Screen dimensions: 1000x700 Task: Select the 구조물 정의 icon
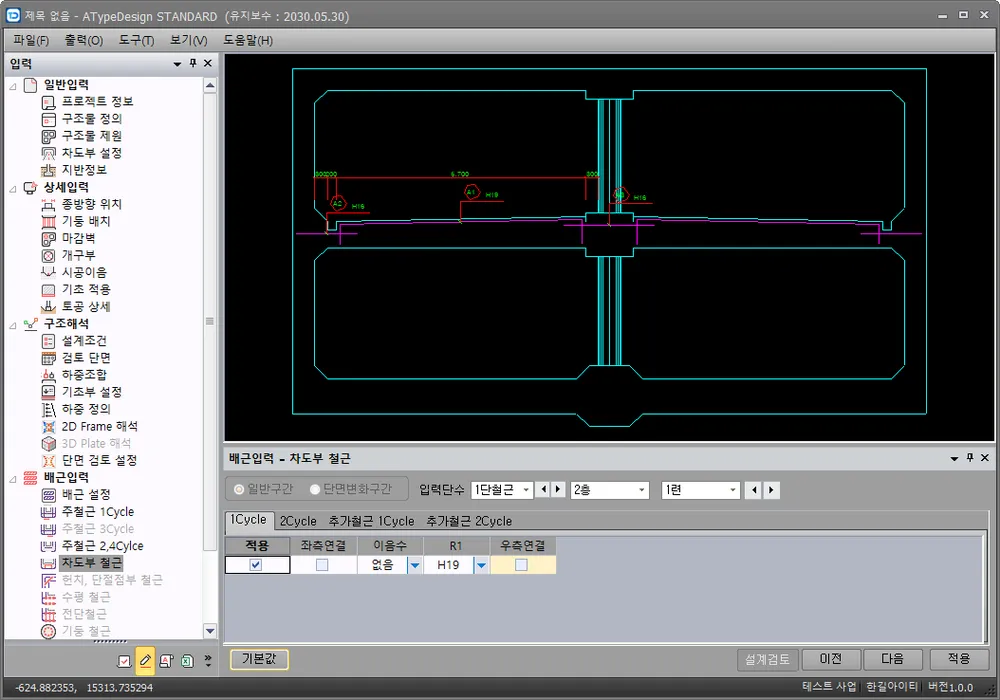pos(48,119)
